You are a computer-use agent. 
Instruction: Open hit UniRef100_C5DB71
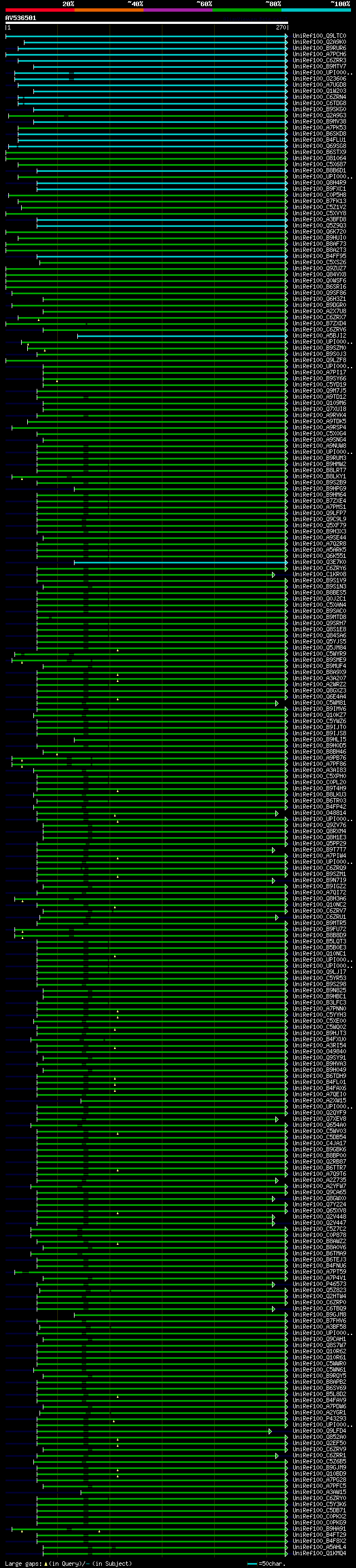[319, 1511]
